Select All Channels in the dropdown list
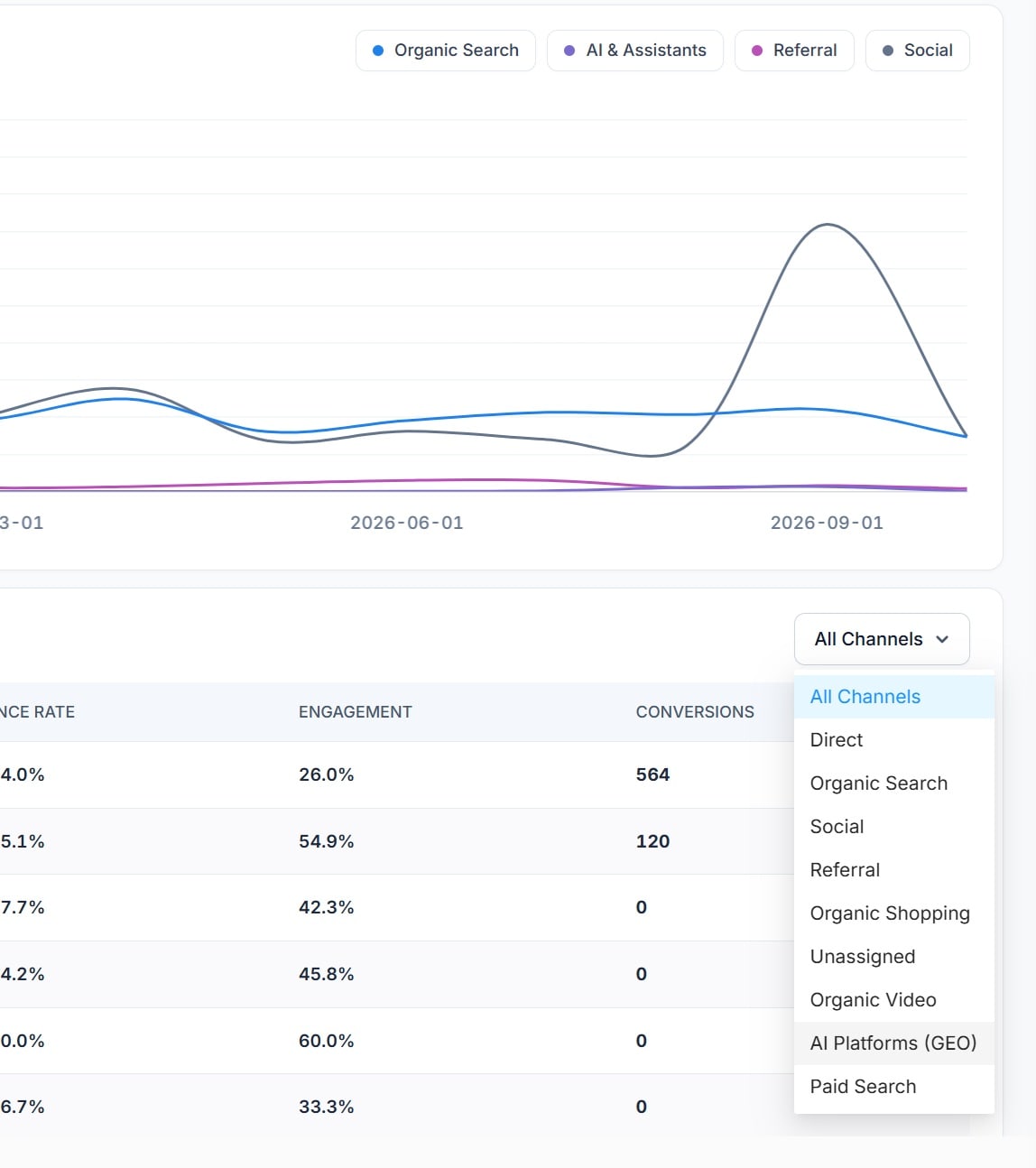This screenshot has width=1036, height=1168. click(894, 697)
